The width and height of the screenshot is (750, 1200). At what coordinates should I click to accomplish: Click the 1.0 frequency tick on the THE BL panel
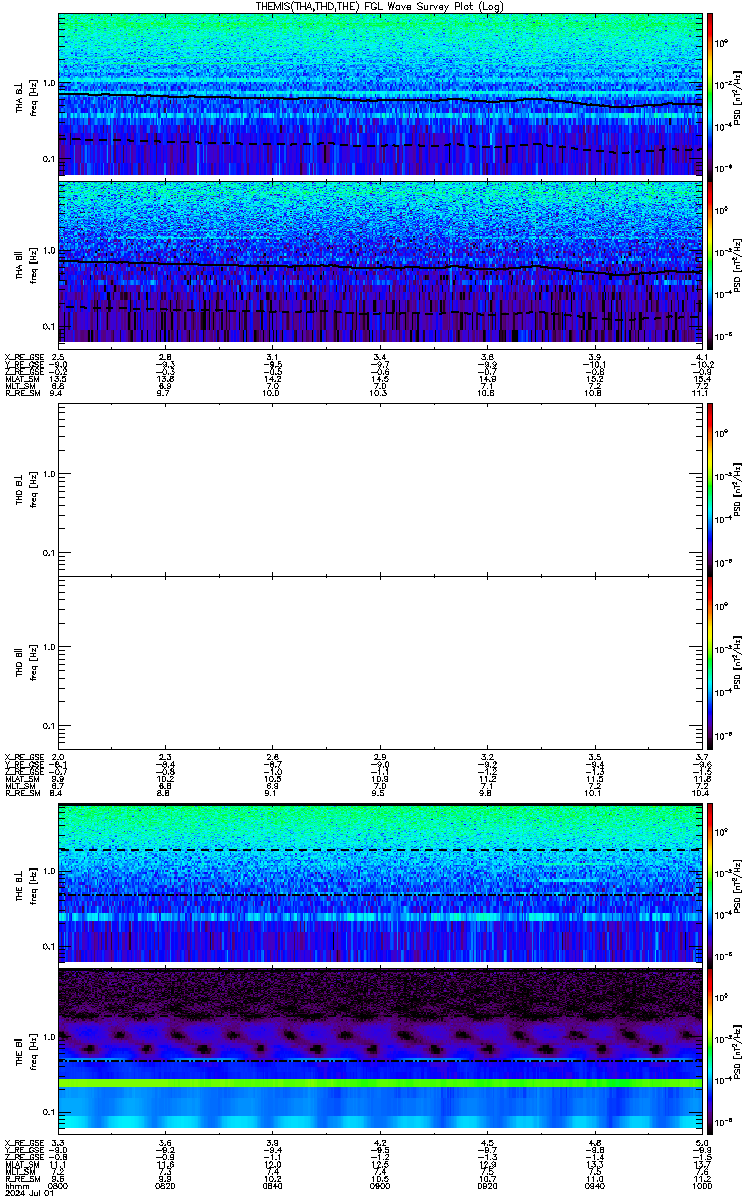click(x=49, y=872)
